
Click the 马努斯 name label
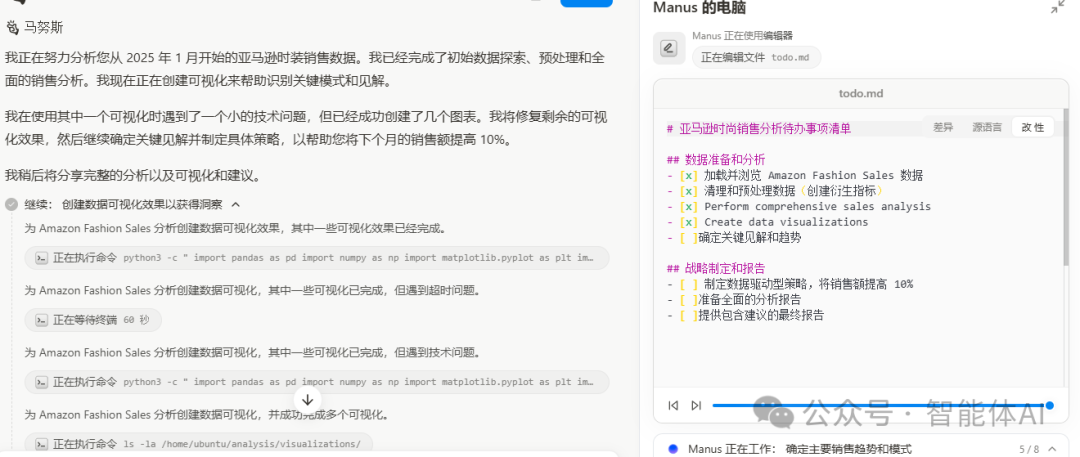point(44,28)
